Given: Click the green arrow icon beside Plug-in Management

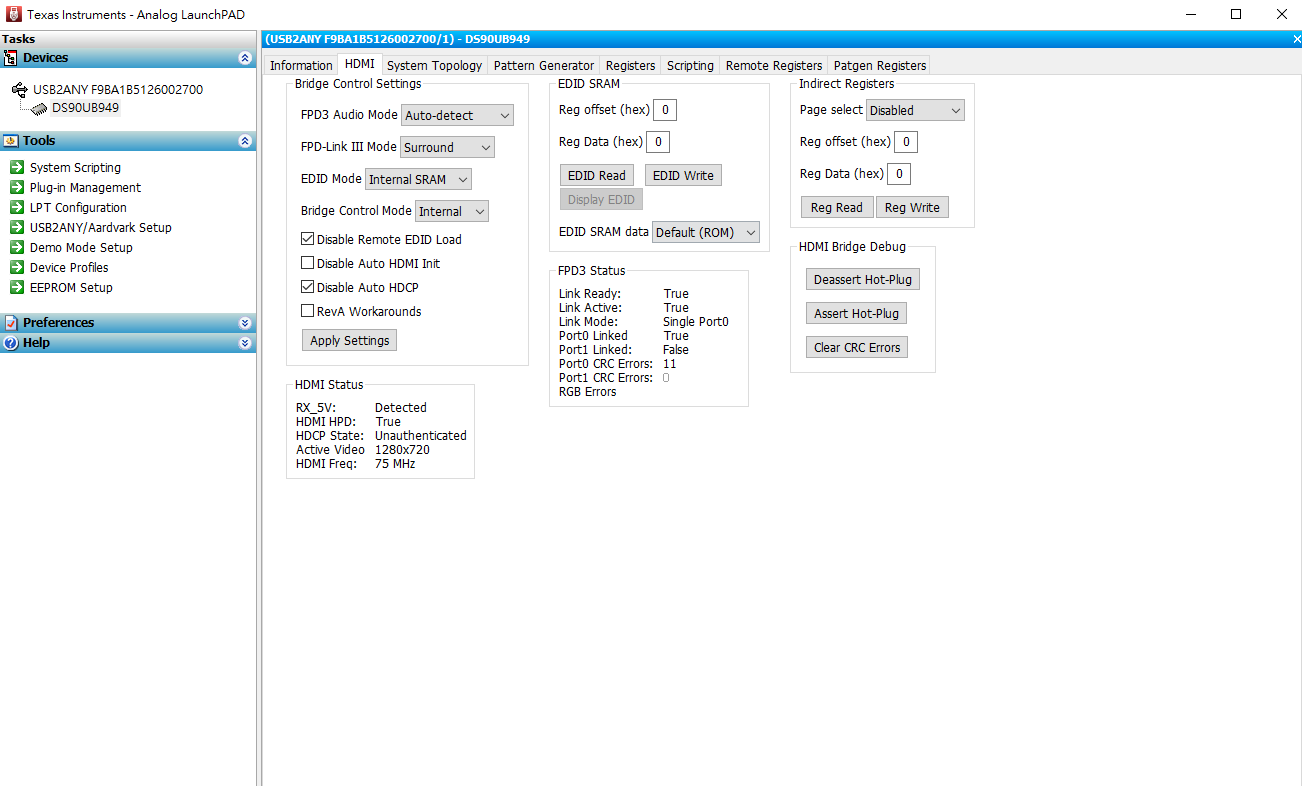Looking at the screenshot, I should tap(17, 187).
